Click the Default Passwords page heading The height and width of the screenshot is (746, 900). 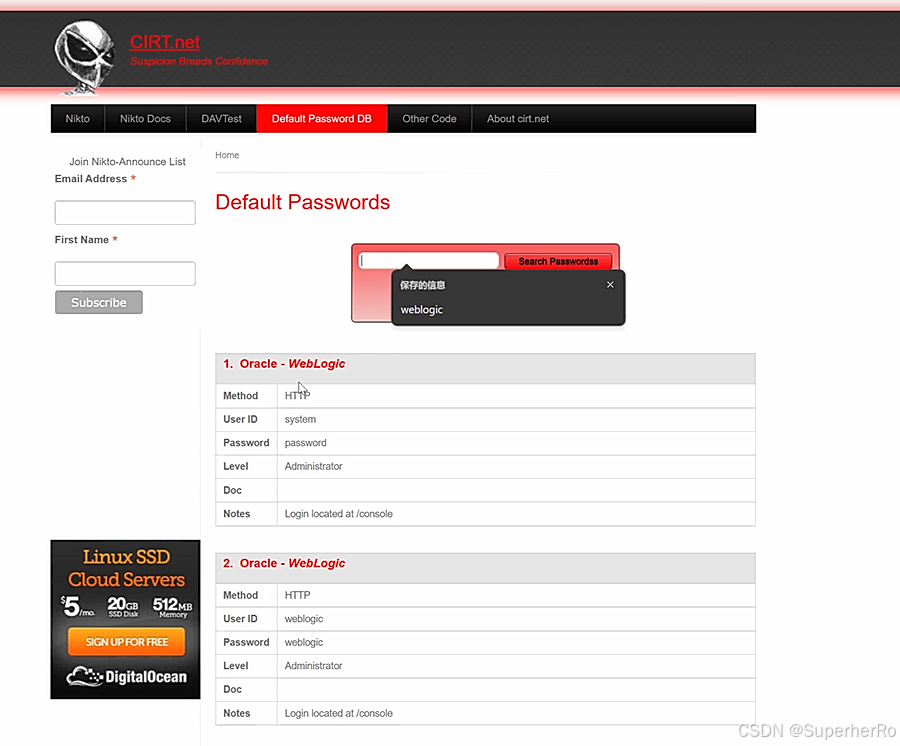[302, 202]
